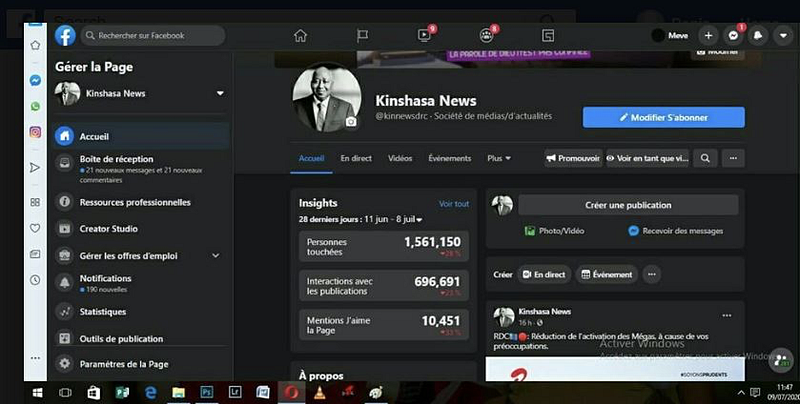Switch to the Vidéos tab

[x=400, y=158]
